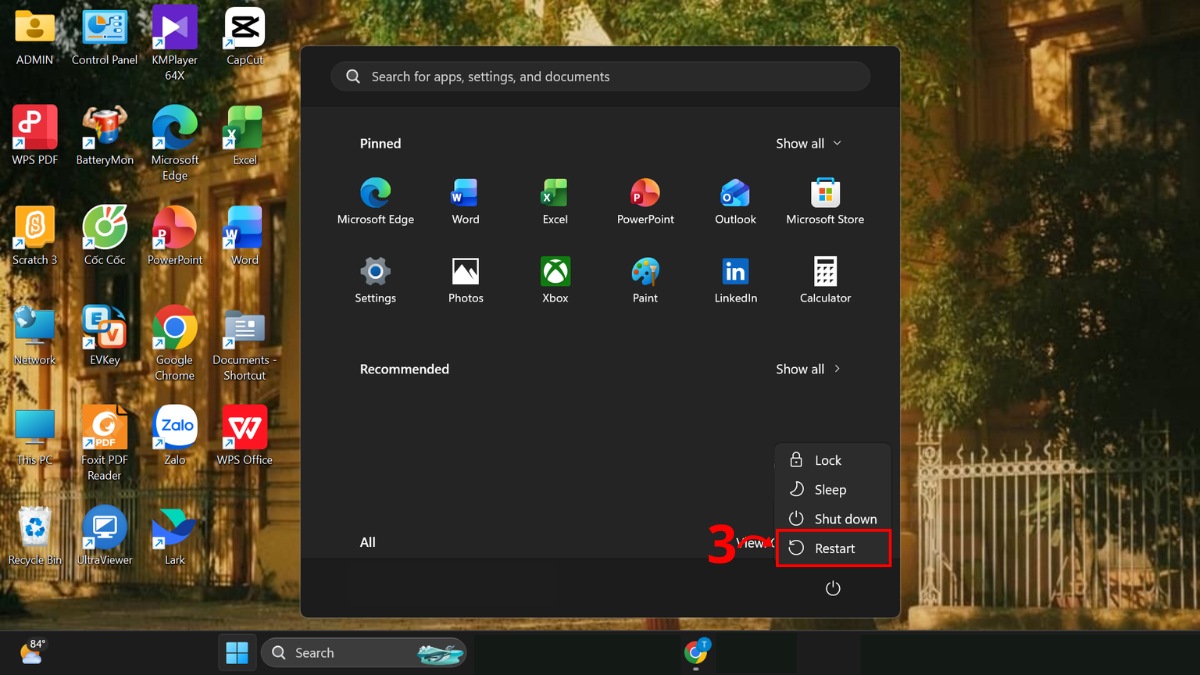The image size is (1200, 675).
Task: Launch Xbox app from pinned apps
Action: tap(555, 280)
